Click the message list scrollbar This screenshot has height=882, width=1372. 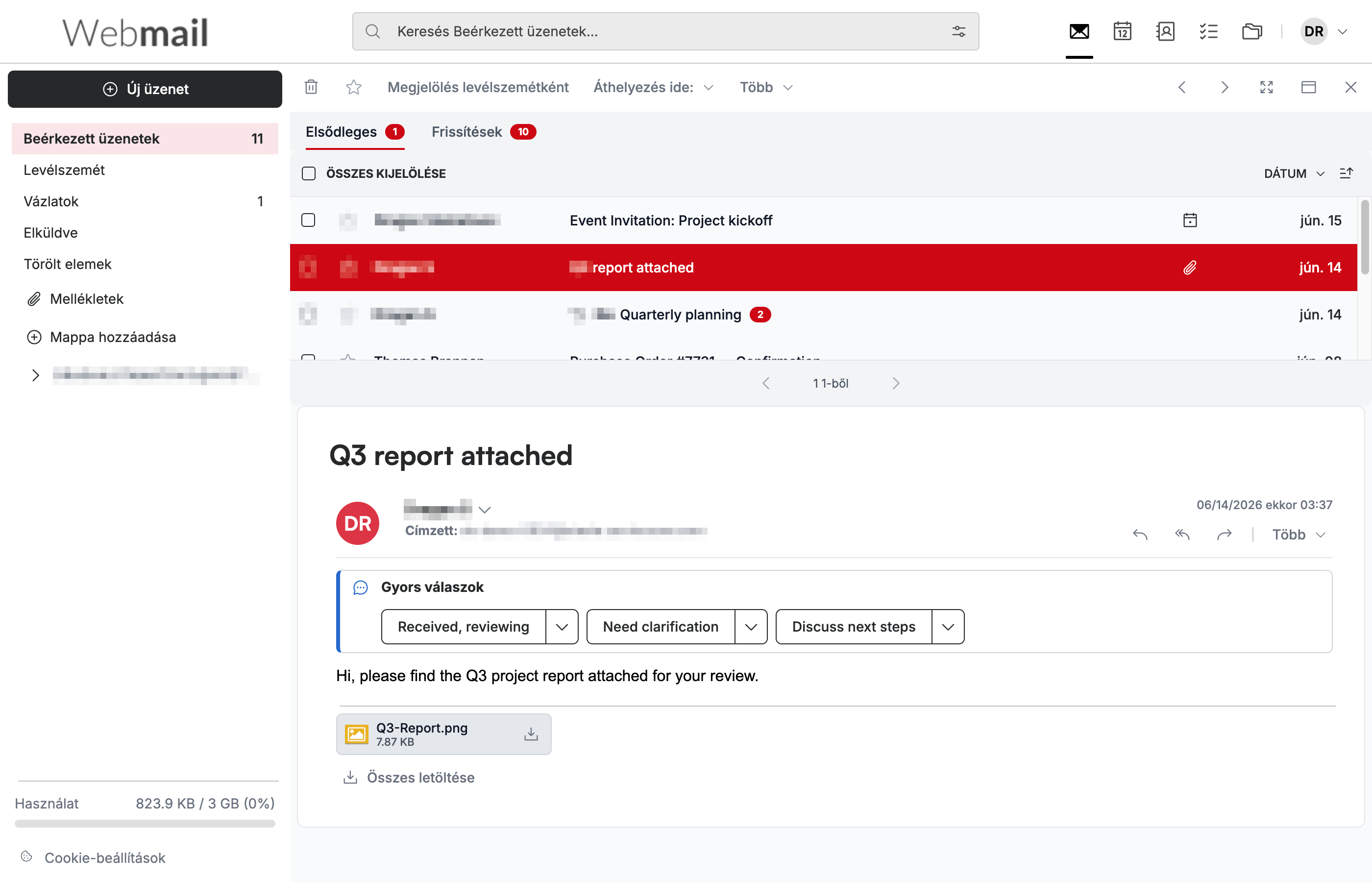(x=1365, y=237)
